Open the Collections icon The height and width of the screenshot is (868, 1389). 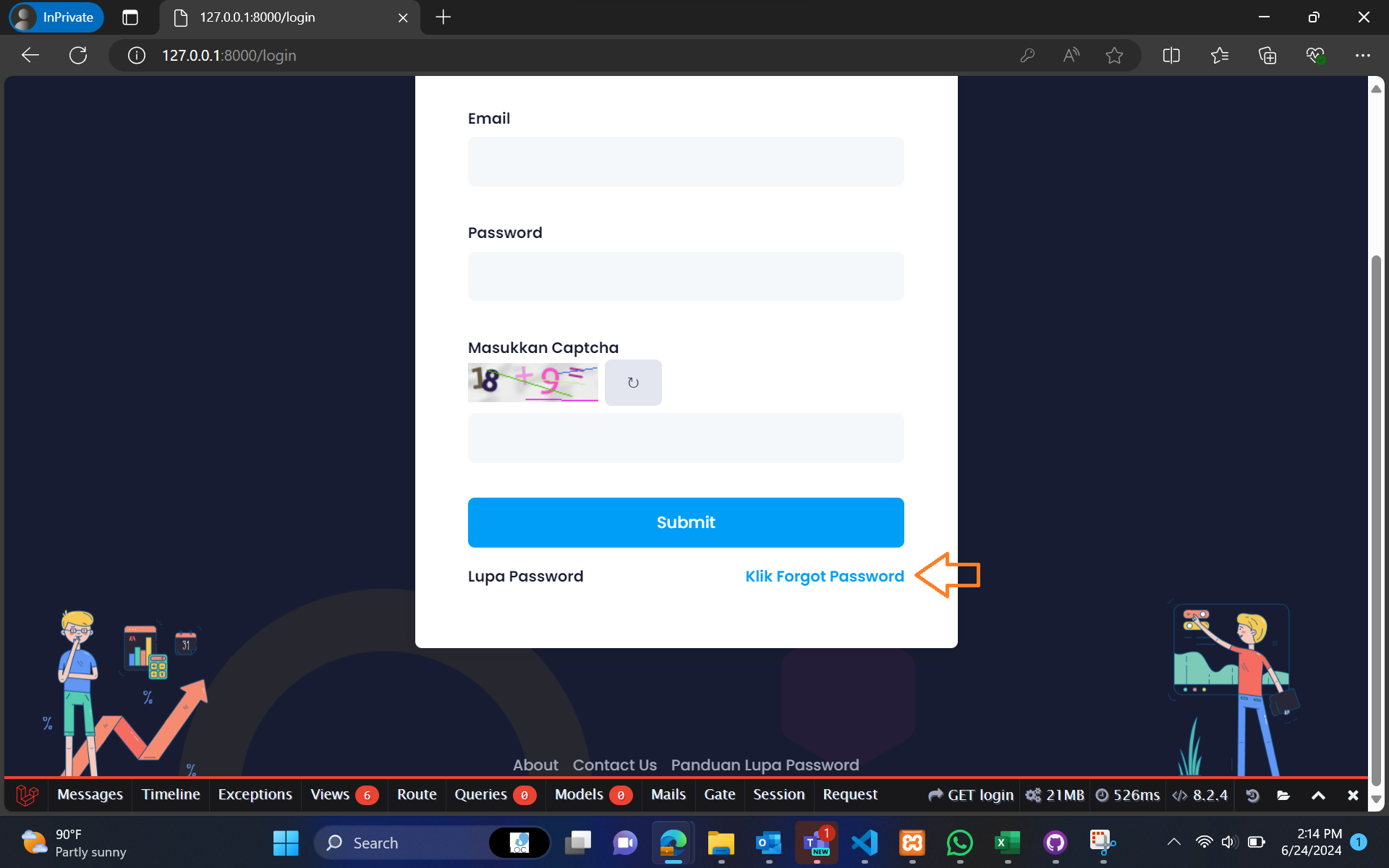(x=1267, y=56)
